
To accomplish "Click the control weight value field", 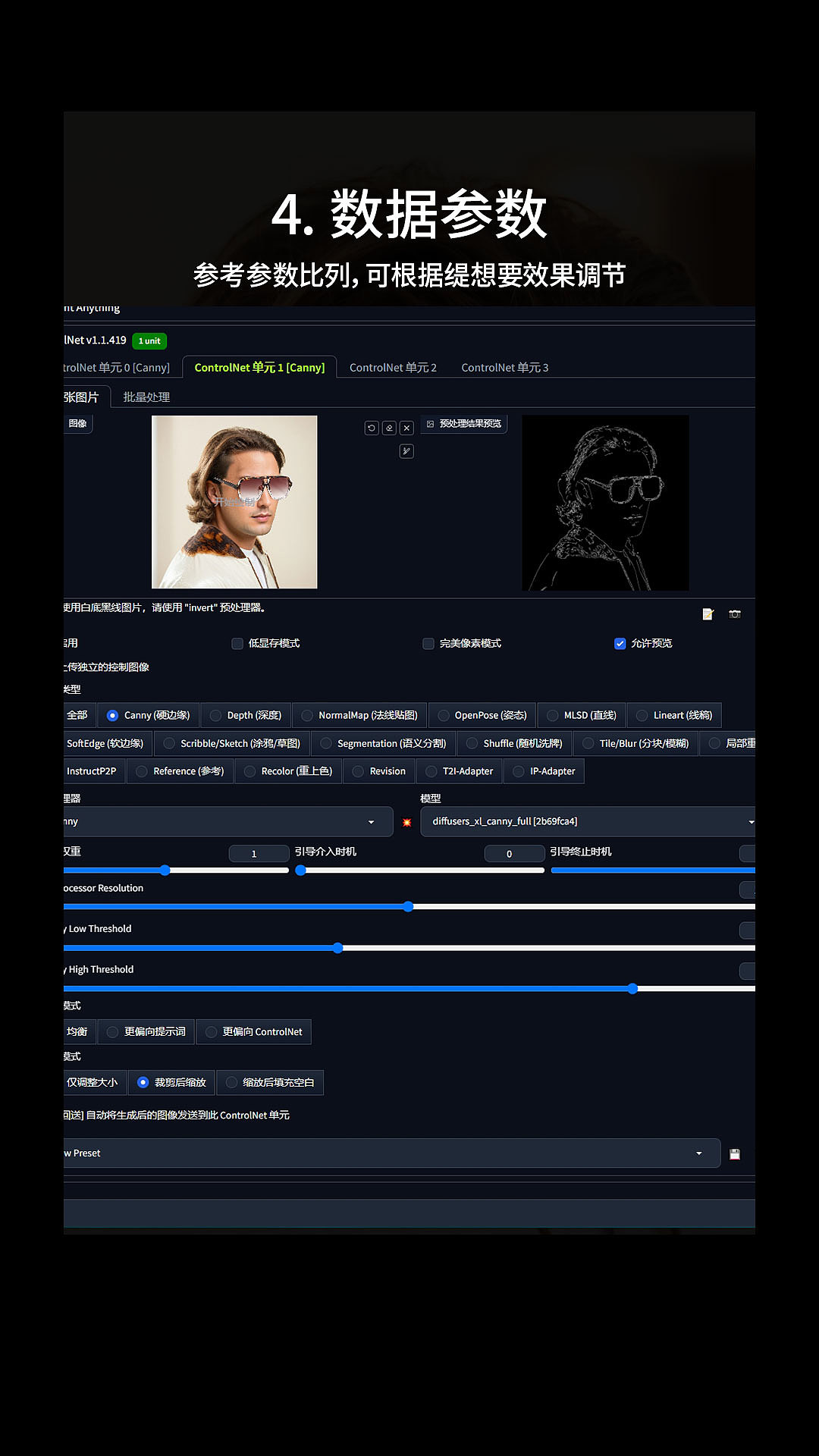I will pos(259,854).
